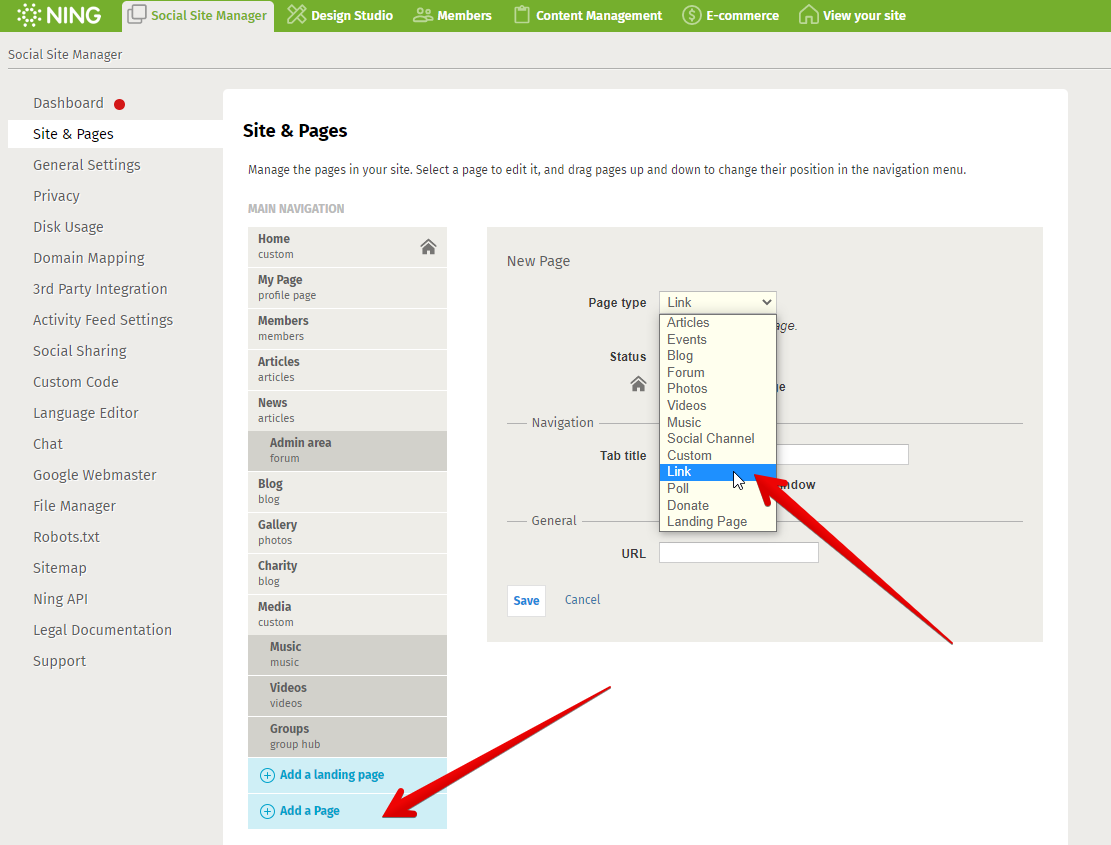Open Domain Mapping in the sidebar

(89, 258)
